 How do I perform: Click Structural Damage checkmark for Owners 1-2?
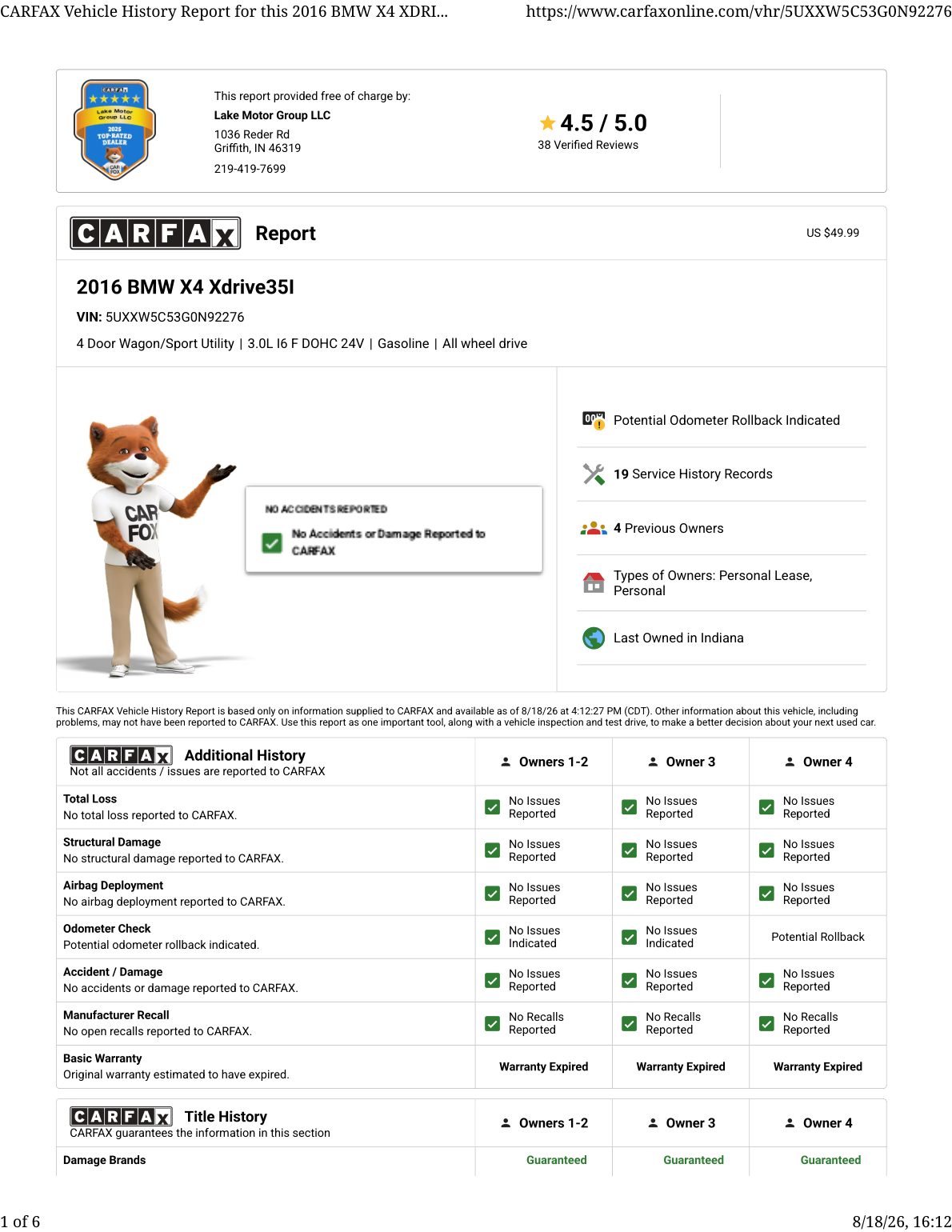493,850
